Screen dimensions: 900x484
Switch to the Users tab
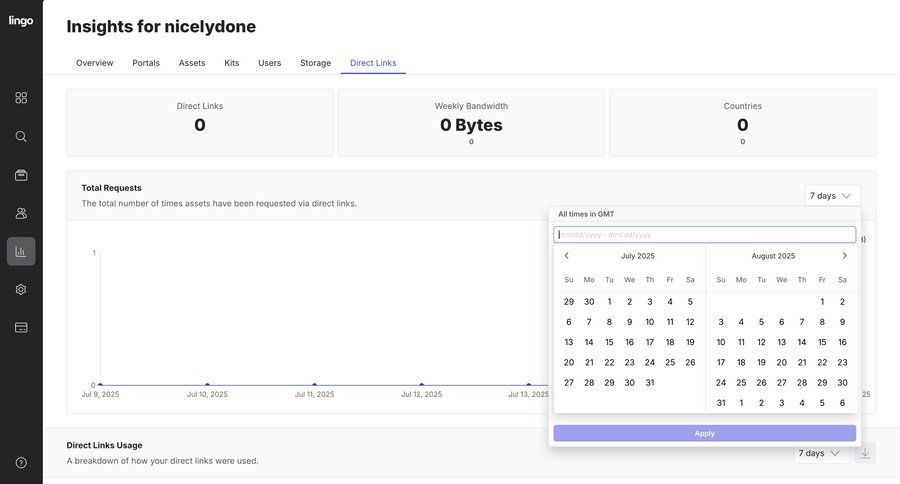pyautogui.click(x=270, y=63)
